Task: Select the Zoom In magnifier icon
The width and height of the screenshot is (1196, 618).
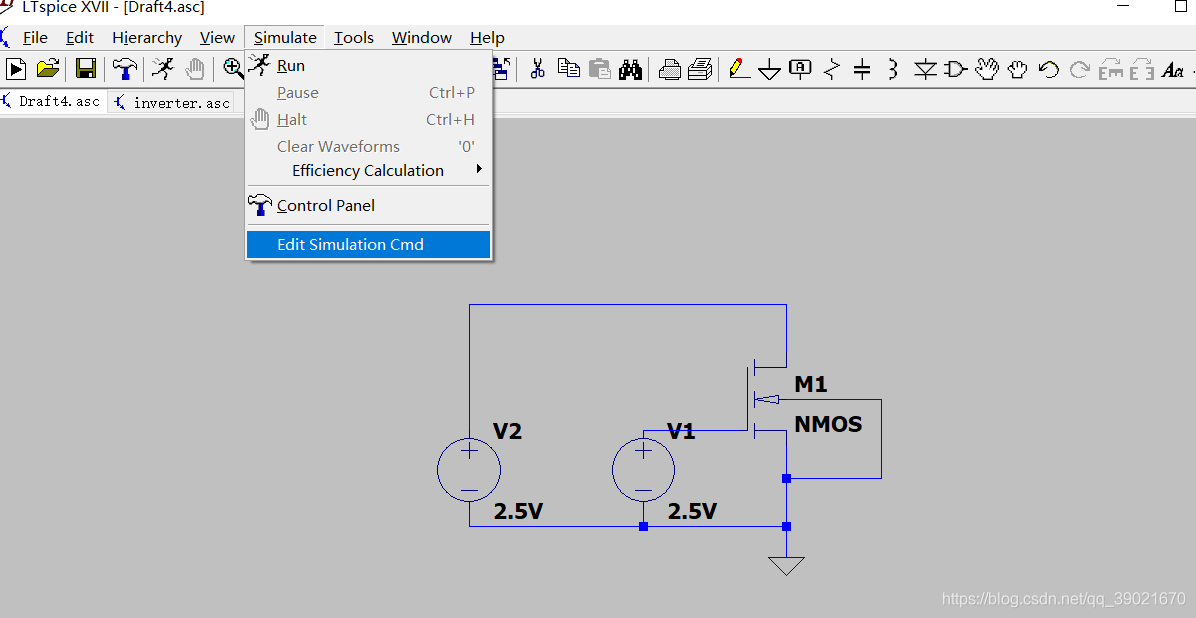Action: coord(233,69)
